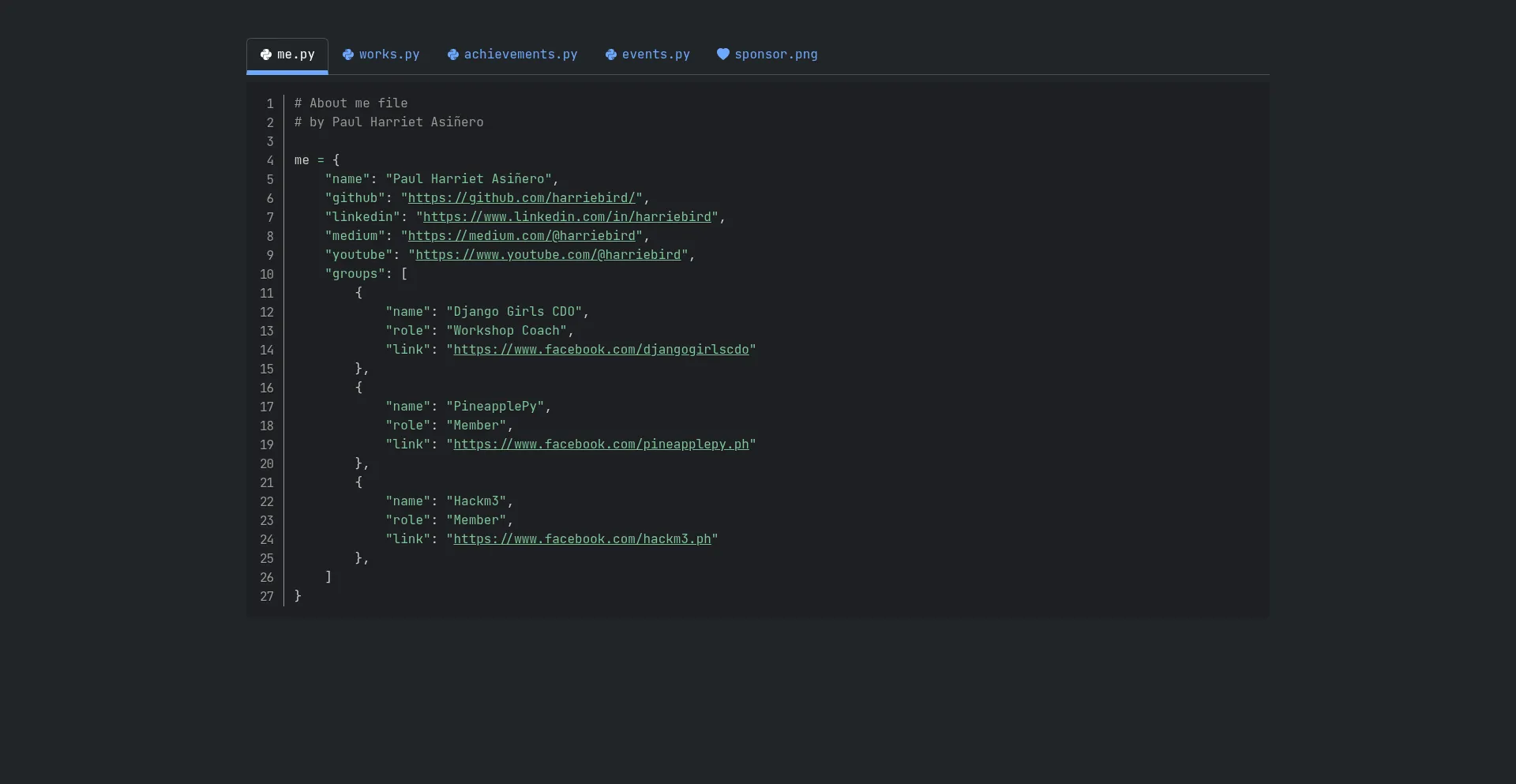Click Python icon beside achievements.py

coord(453,54)
